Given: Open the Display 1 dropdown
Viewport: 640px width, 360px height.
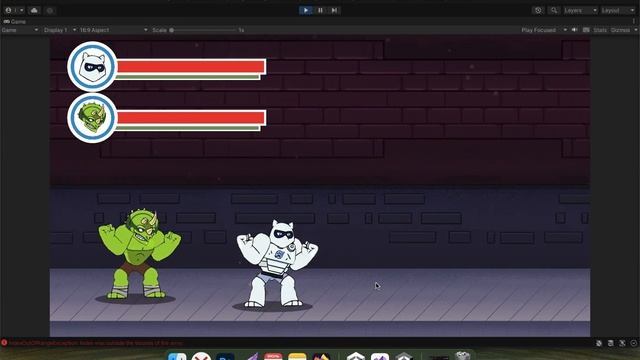Looking at the screenshot, I should (x=60, y=30).
